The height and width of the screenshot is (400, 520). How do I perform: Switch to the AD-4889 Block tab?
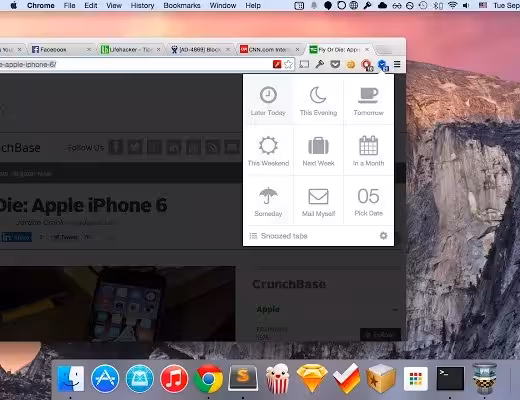200,50
